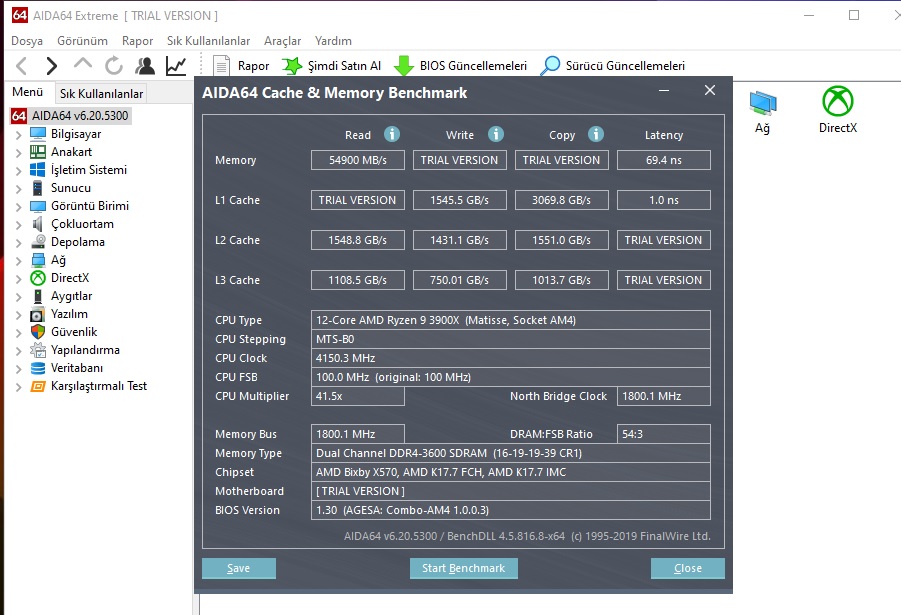Click the Read info icon
Image resolution: width=901 pixels, height=615 pixels.
coord(392,134)
